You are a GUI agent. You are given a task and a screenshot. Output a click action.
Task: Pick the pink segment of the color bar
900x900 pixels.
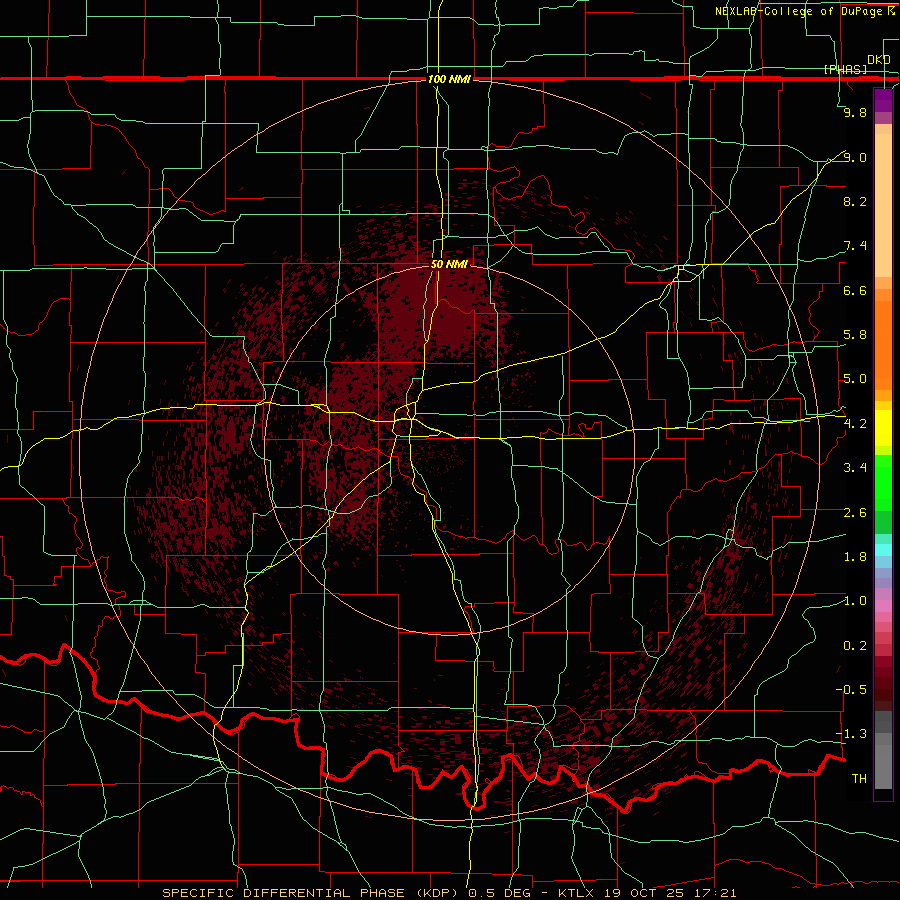(883, 606)
